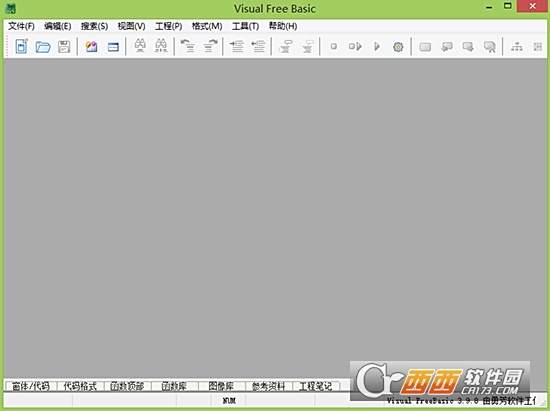Click the first binoculars Find icon

[x=140, y=46]
